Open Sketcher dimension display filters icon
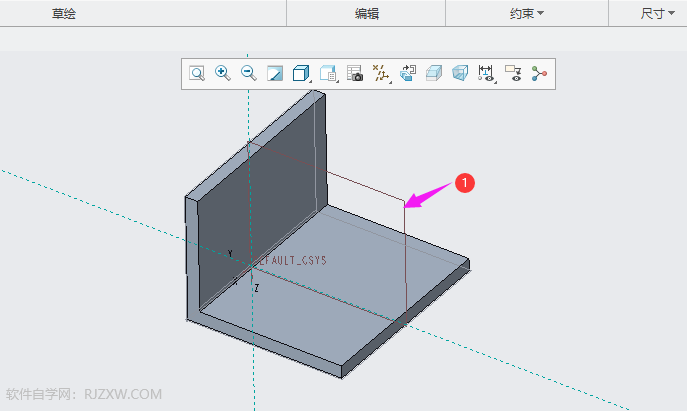The width and height of the screenshot is (687, 411). click(x=487, y=73)
